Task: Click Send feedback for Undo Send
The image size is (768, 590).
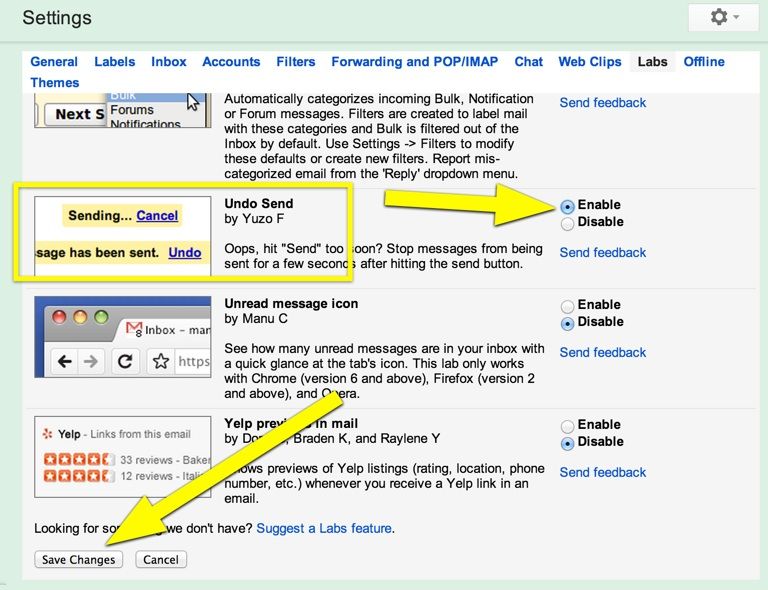Action: coord(602,253)
